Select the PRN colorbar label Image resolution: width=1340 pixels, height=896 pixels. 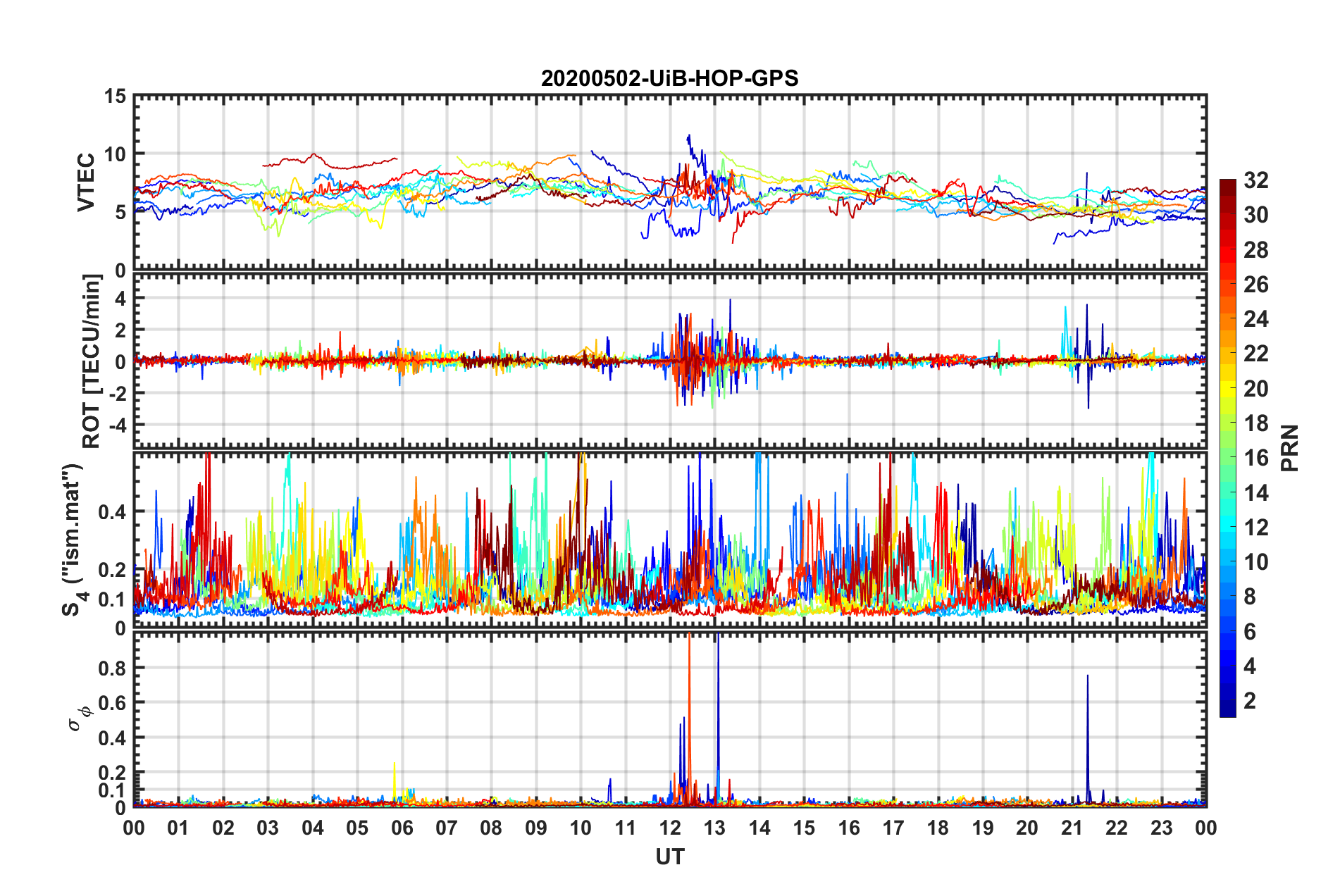pyautogui.click(x=1289, y=448)
